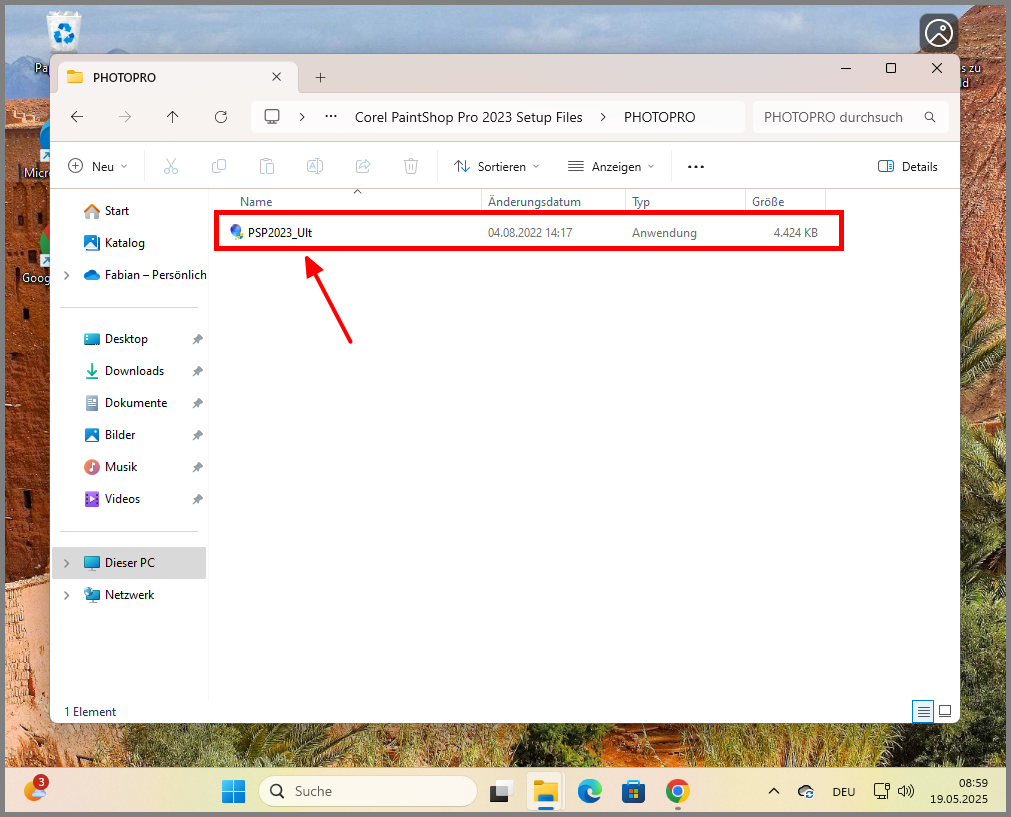Open the Anzeigen menu
Screen dimensions: 1011x817
(x=611, y=166)
